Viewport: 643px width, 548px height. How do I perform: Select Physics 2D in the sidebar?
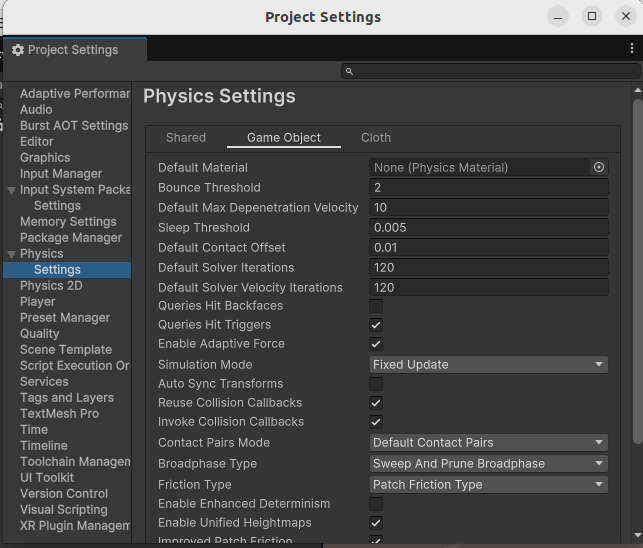(x=51, y=286)
